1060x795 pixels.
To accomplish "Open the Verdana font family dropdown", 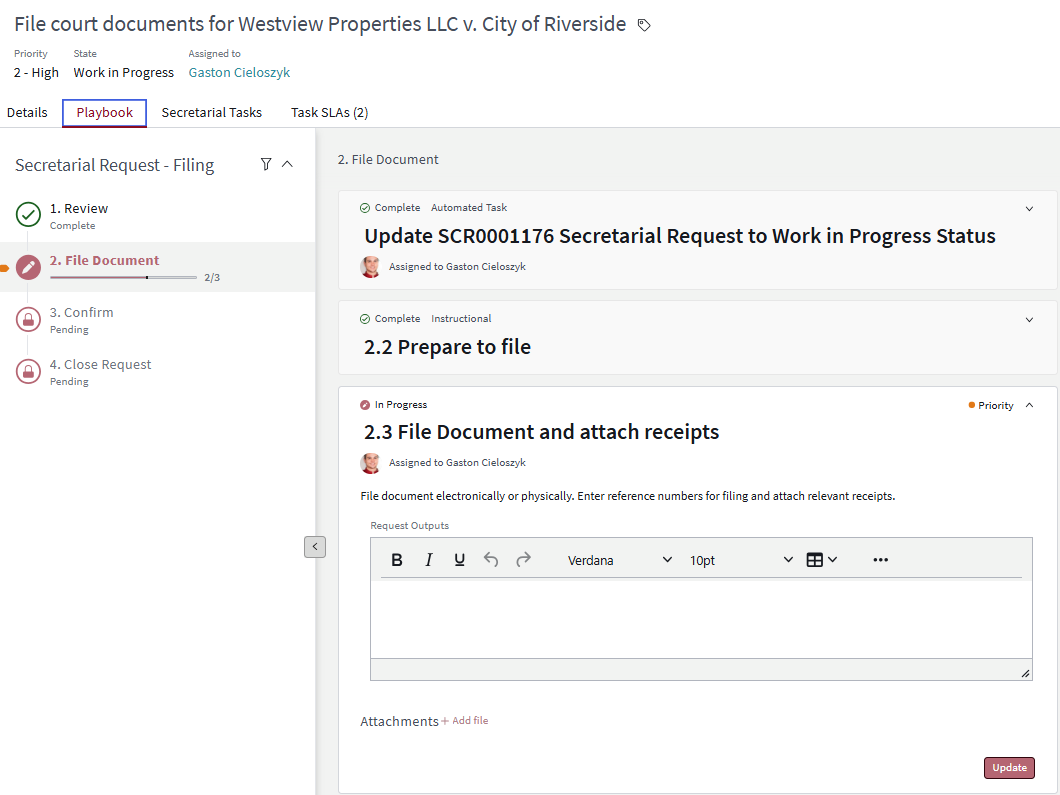I will pyautogui.click(x=620, y=560).
